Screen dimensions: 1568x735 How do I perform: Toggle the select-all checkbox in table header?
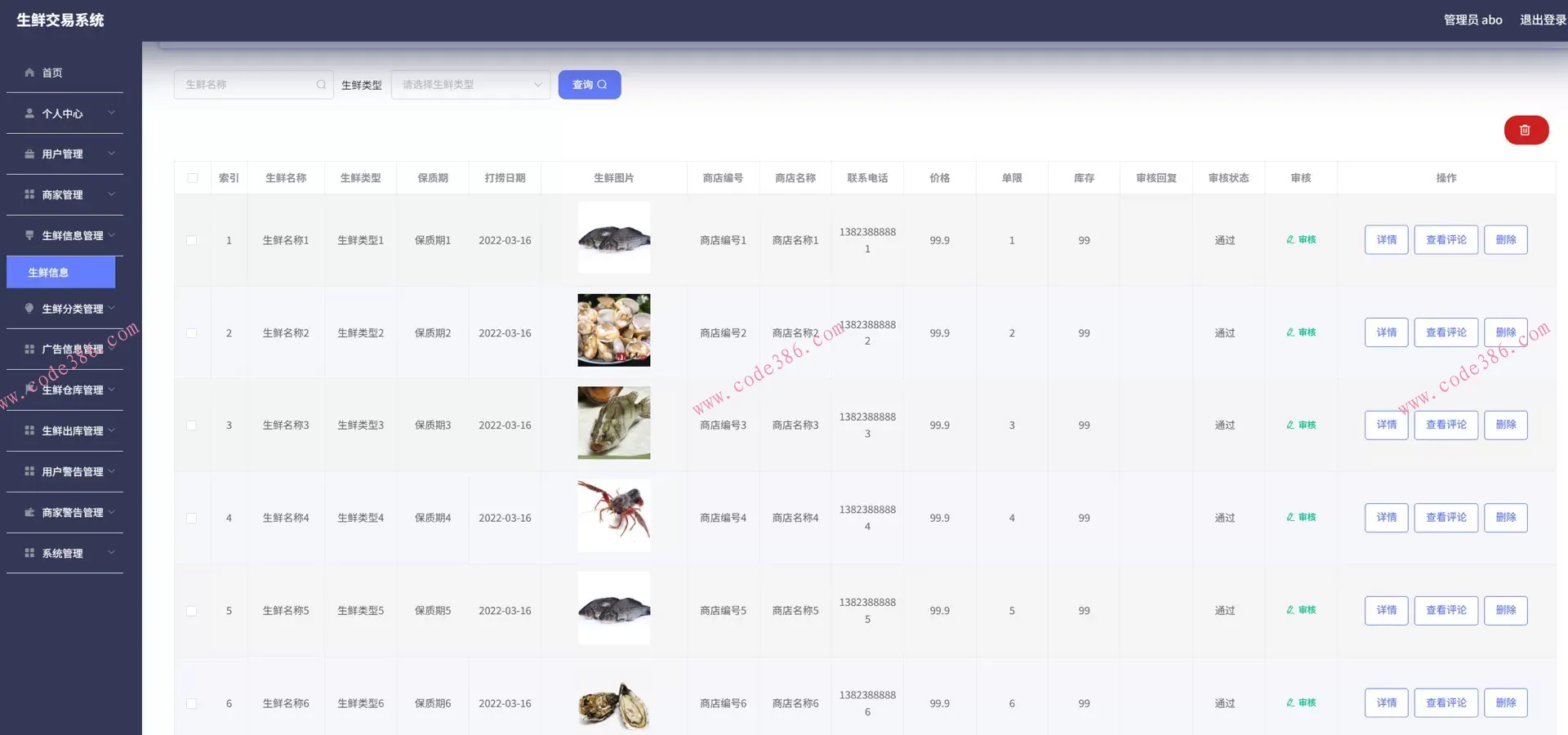pos(193,177)
